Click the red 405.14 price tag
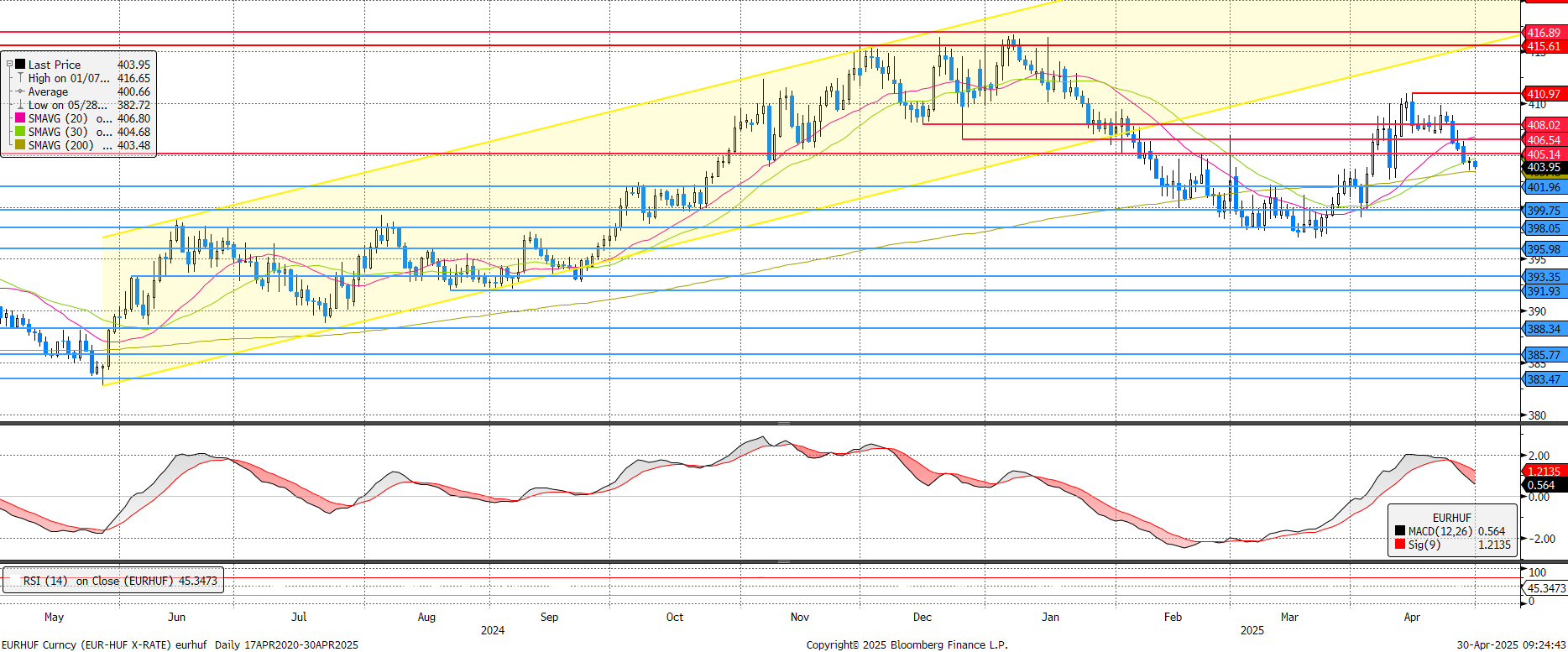Screen dimensions: 1568x652 1543,154
